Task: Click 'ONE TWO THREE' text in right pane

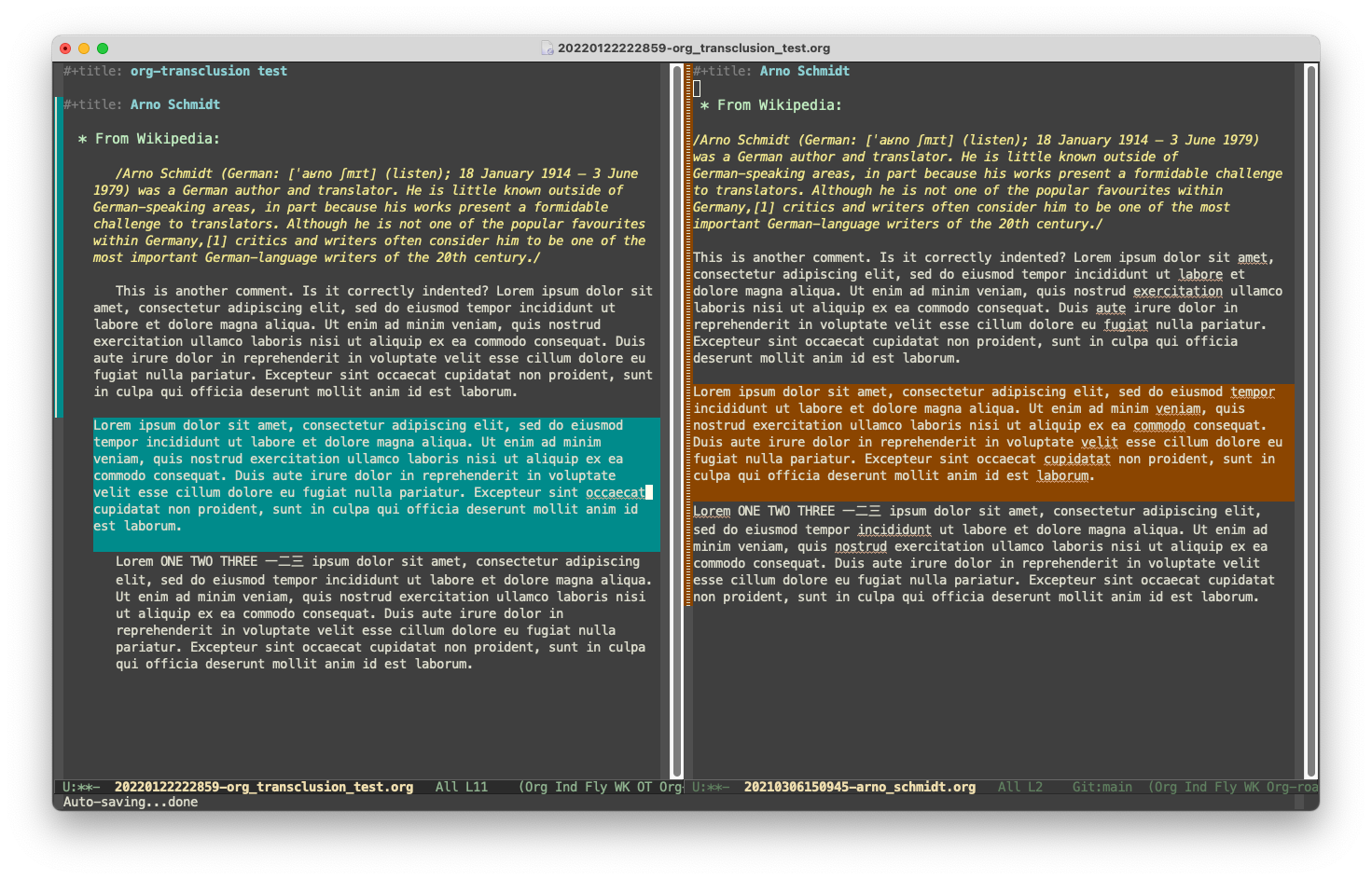Action: tap(786, 511)
